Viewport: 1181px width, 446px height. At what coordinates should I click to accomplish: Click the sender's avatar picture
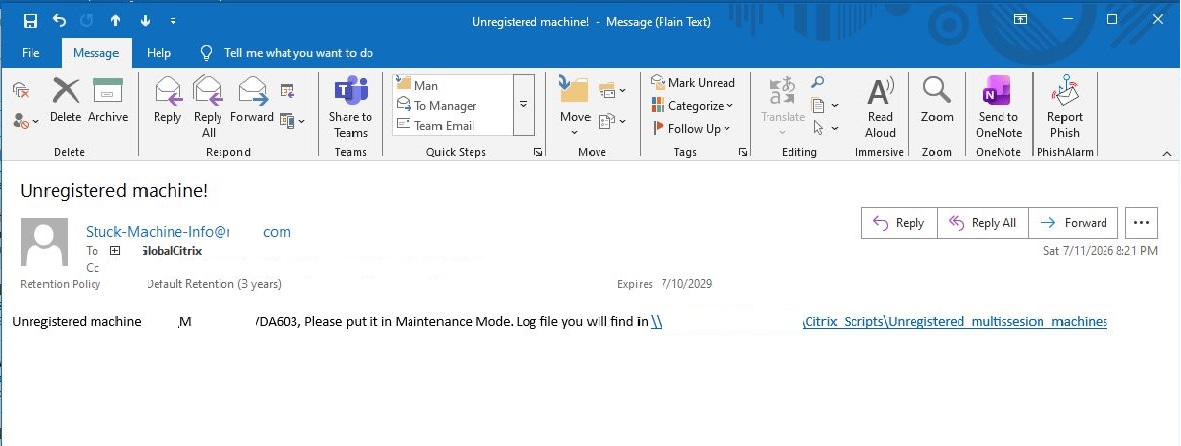(x=44, y=242)
